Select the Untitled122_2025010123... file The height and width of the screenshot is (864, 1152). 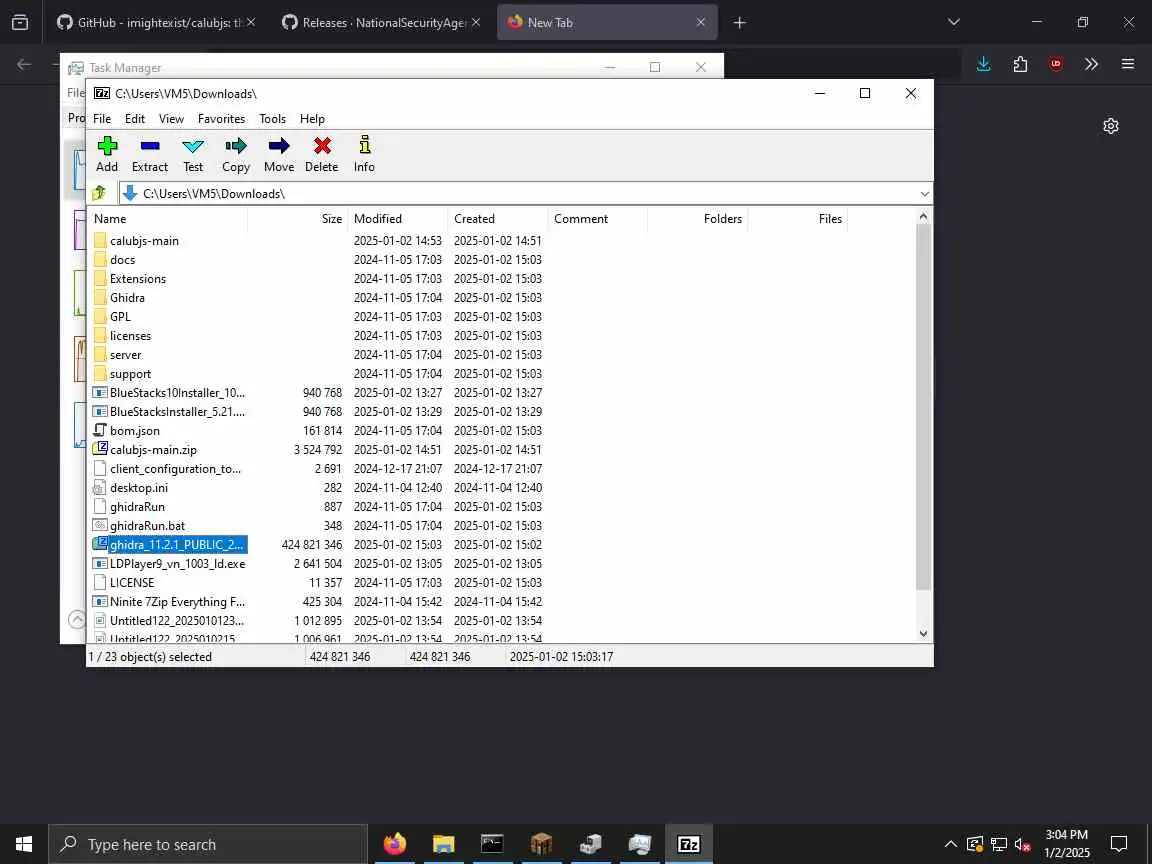(176, 621)
